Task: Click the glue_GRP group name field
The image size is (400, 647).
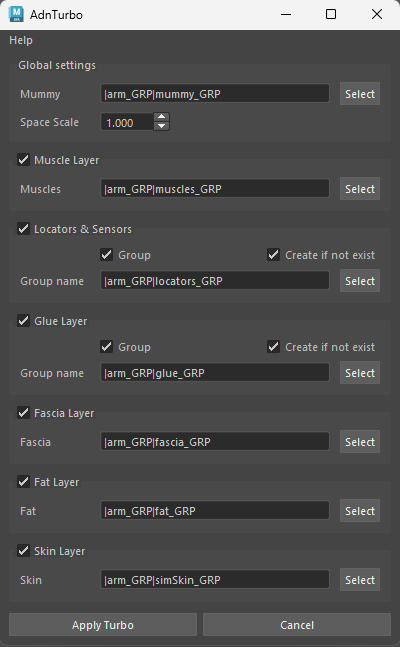Action: tap(215, 373)
